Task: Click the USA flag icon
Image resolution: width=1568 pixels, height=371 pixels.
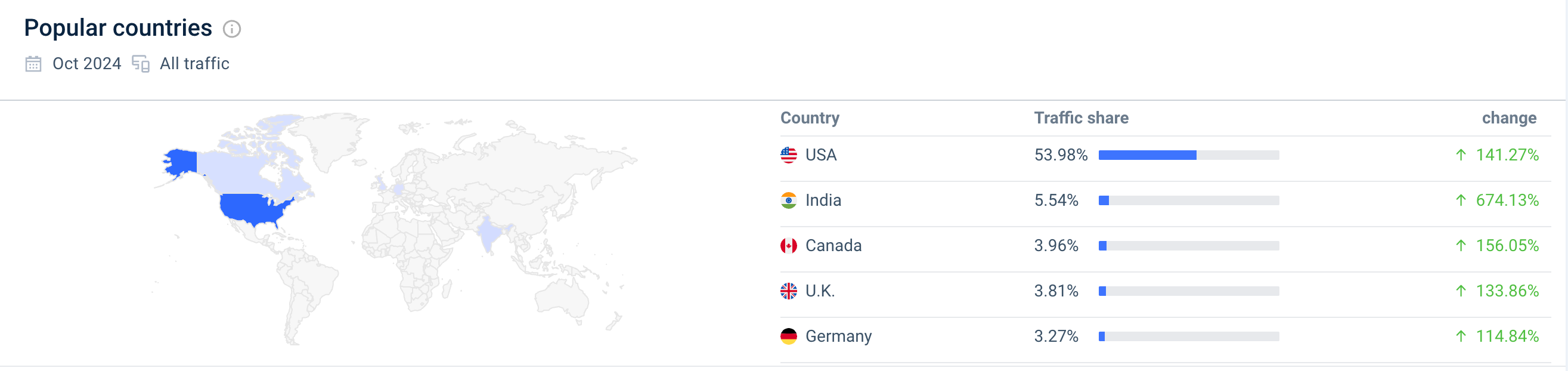Action: click(x=788, y=155)
